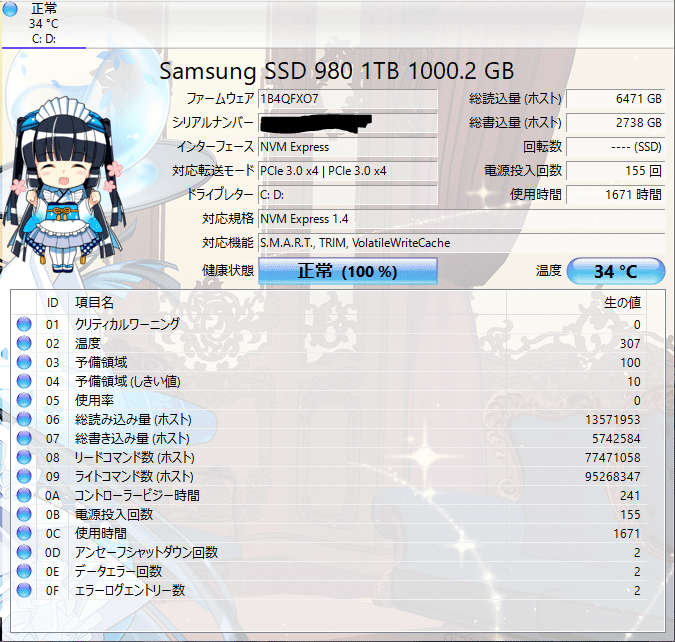Click the standard field NVM Express 1.4
Image resolution: width=675 pixels, height=642 pixels.
click(x=462, y=219)
